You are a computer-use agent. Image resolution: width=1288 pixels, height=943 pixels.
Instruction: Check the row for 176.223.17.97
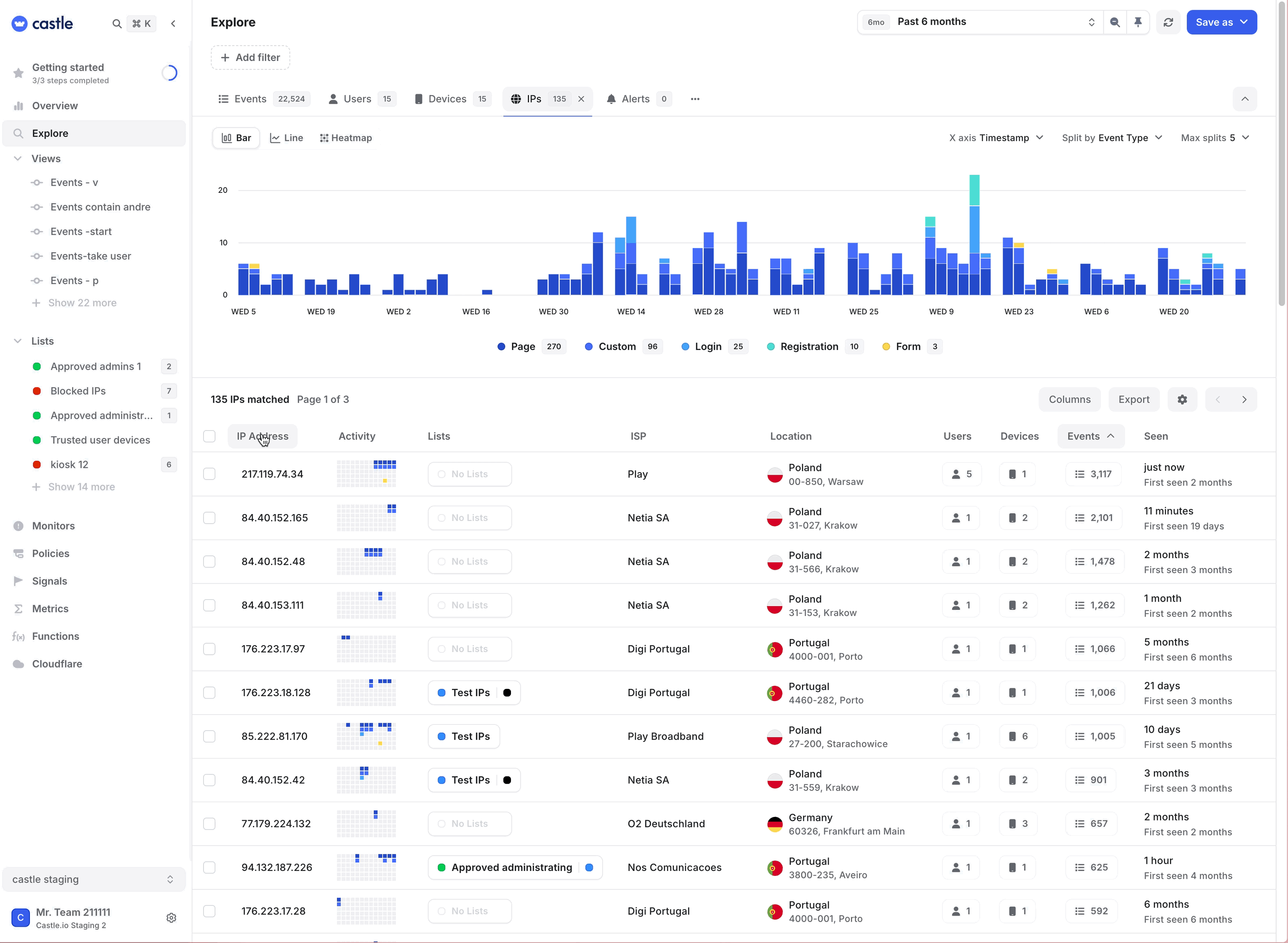210,649
